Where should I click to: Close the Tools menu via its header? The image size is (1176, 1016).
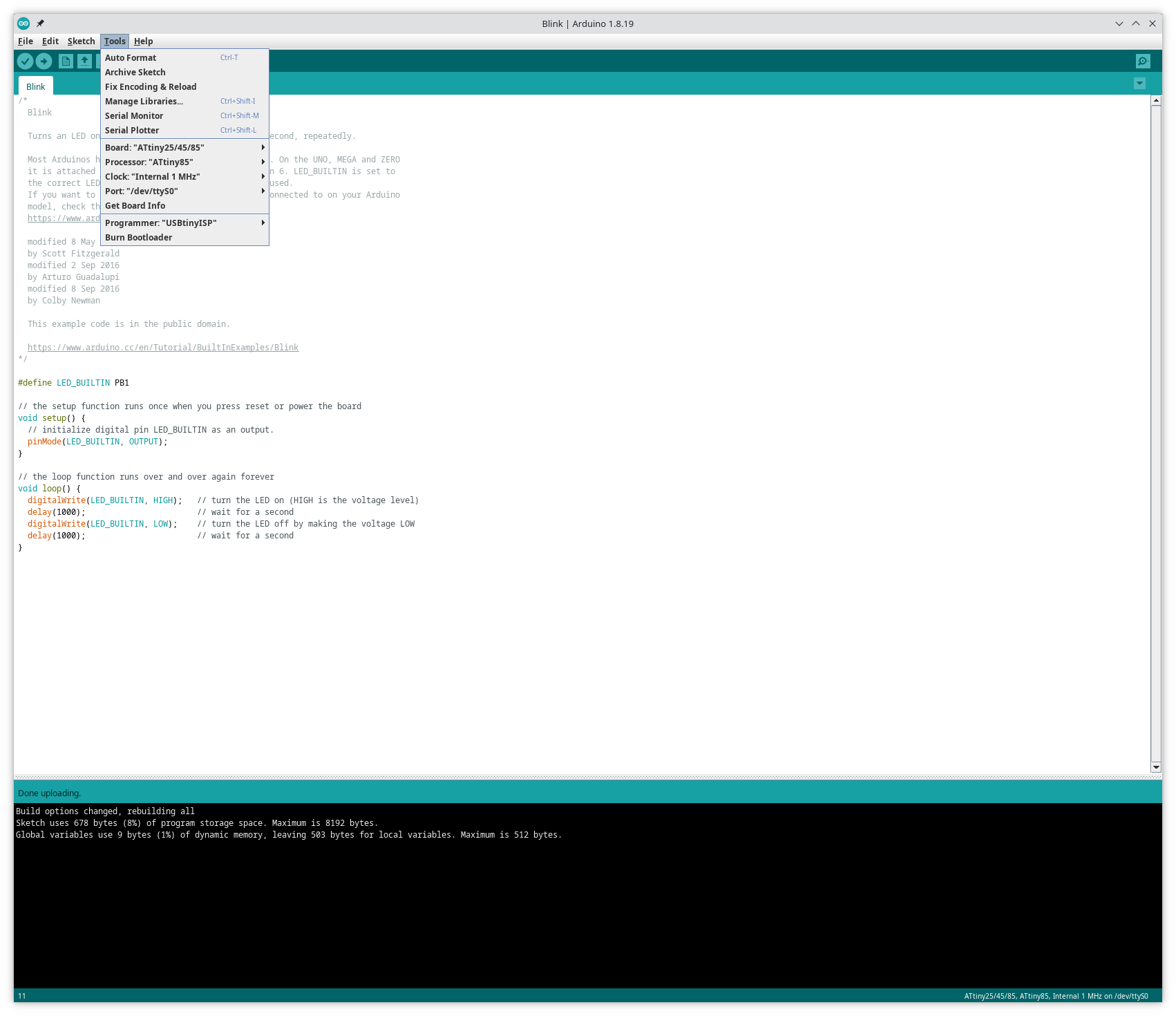point(115,41)
